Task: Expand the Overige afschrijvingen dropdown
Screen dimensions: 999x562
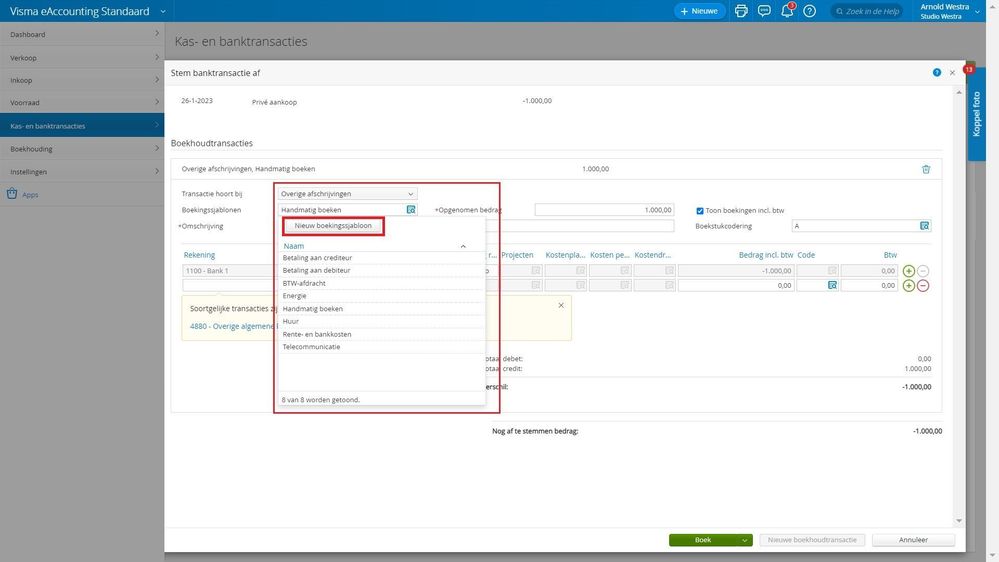Action: (x=347, y=194)
